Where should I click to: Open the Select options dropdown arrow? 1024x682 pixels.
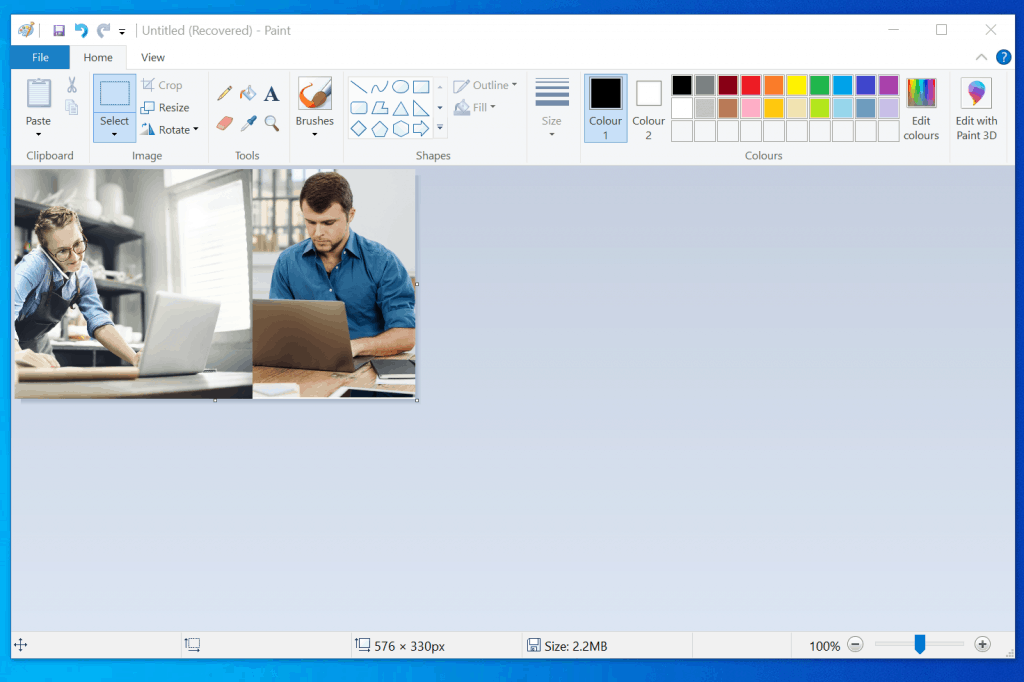114,135
